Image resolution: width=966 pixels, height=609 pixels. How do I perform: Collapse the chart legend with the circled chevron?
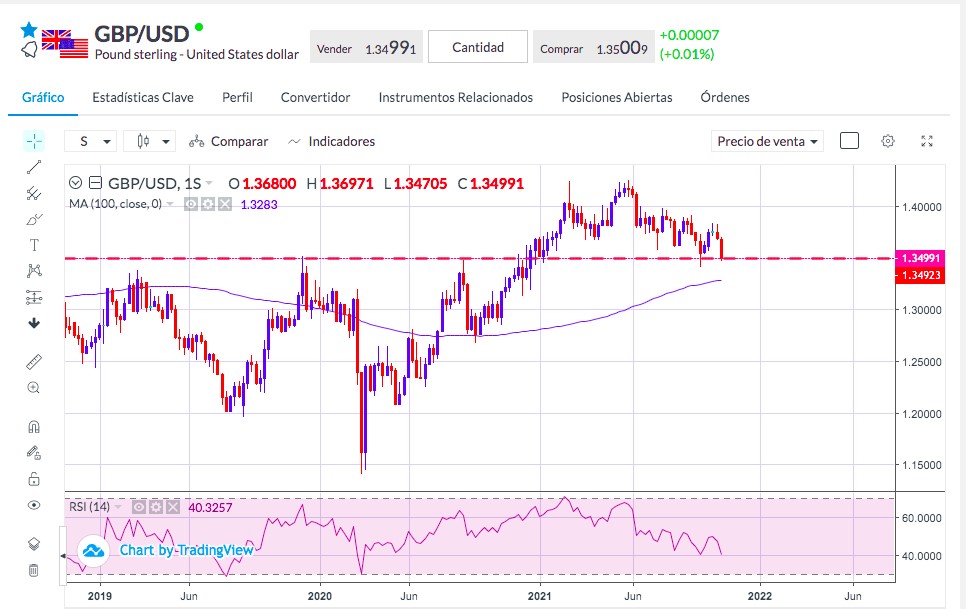pos(75,183)
